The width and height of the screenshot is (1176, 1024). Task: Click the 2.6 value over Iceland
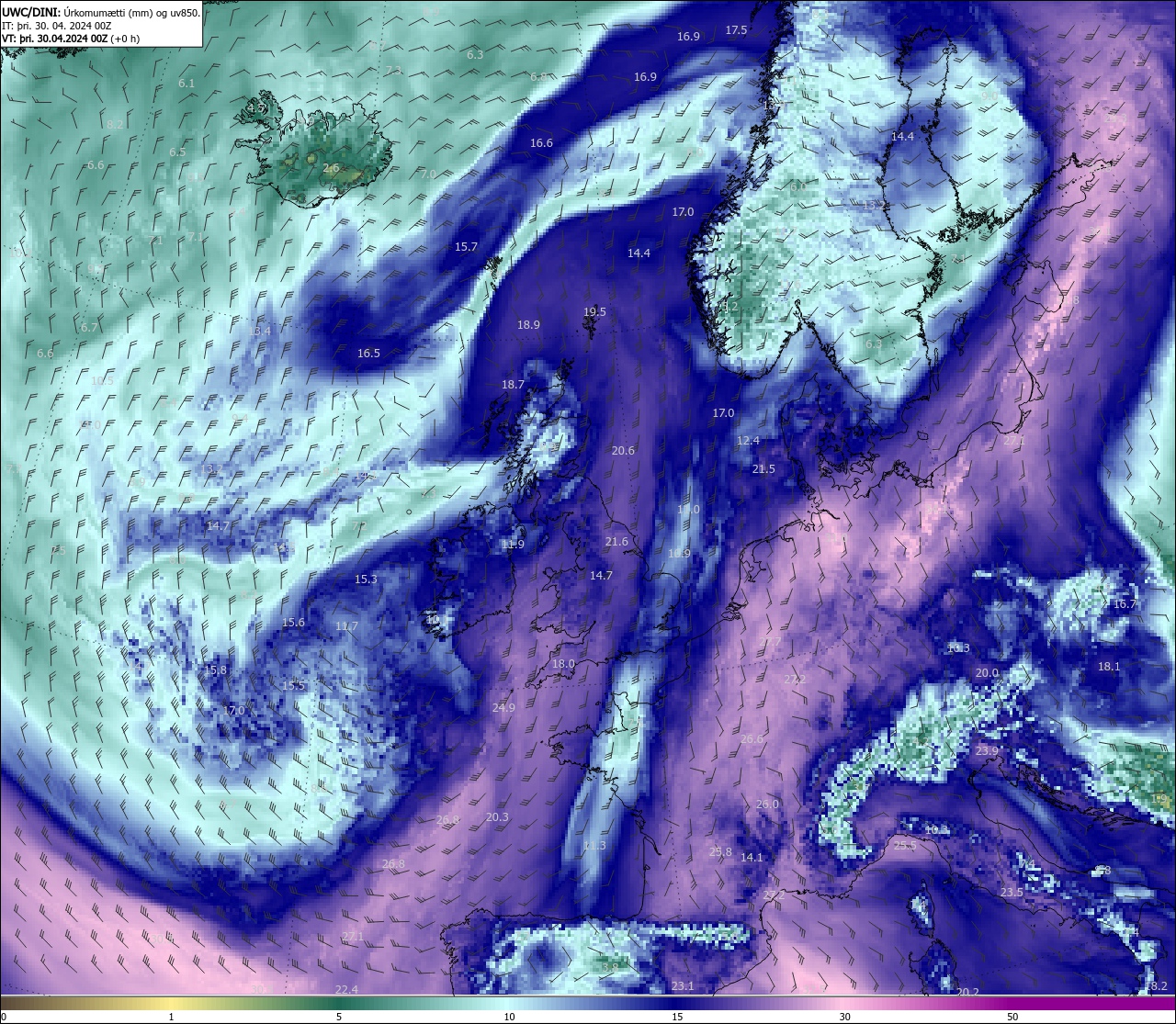331,168
